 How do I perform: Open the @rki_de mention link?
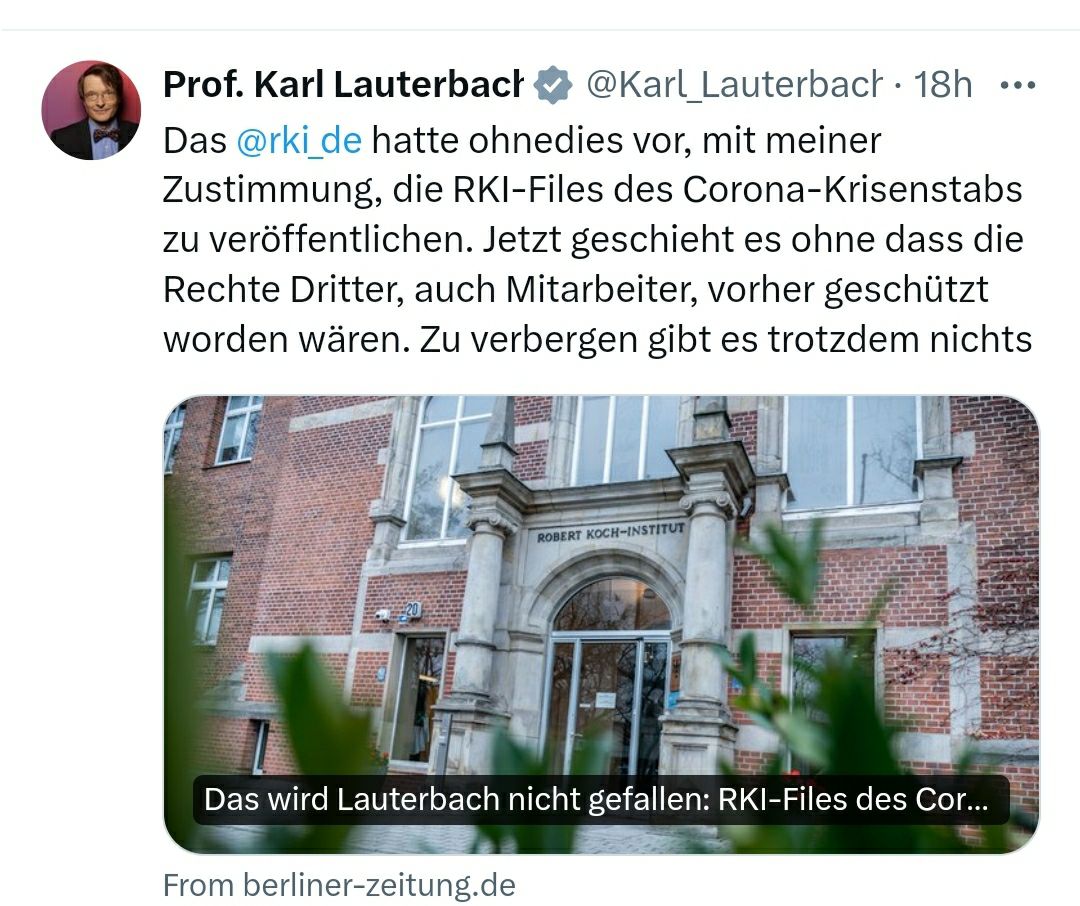pos(298,141)
